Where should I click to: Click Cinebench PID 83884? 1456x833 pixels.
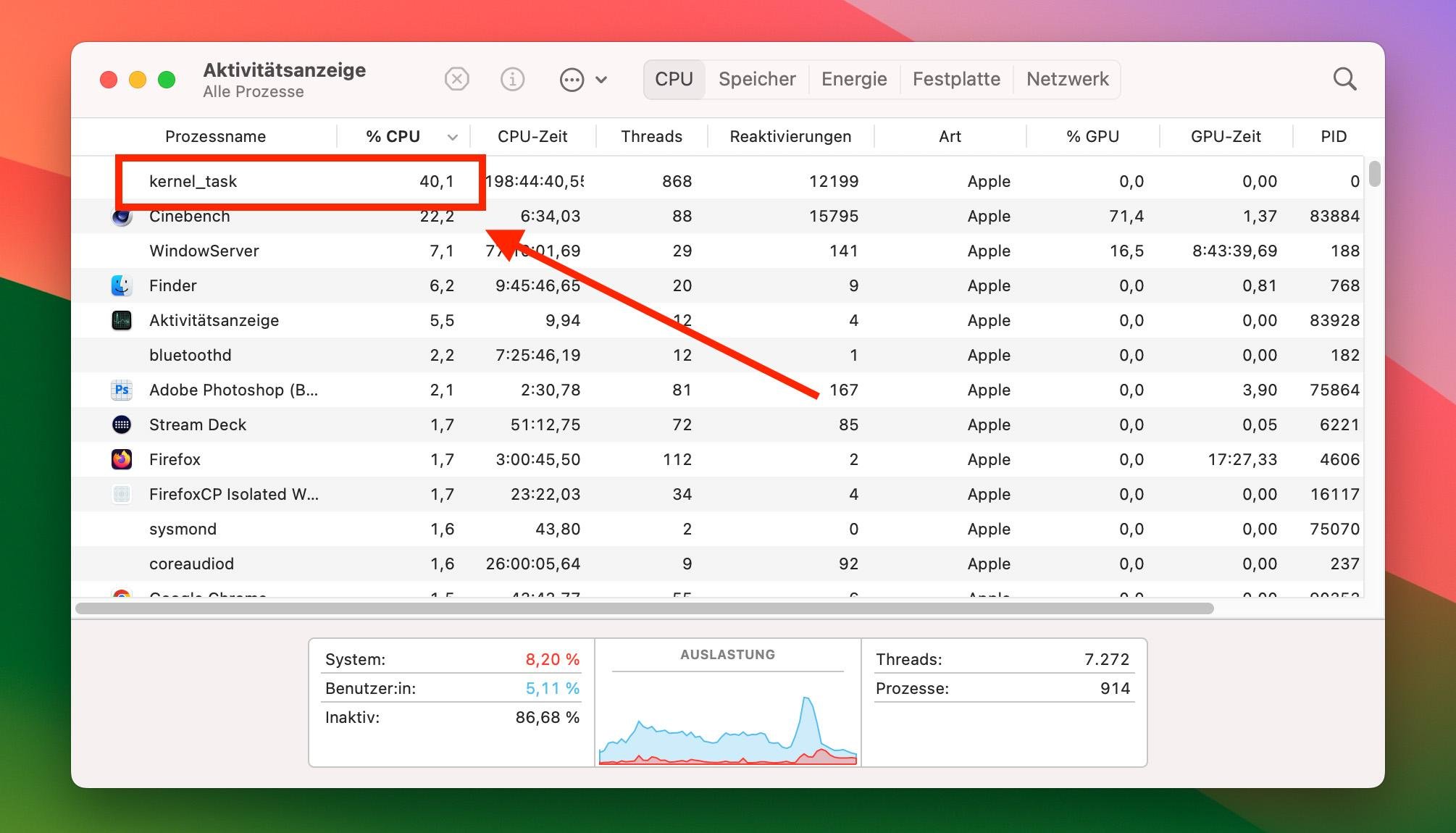coord(1334,216)
